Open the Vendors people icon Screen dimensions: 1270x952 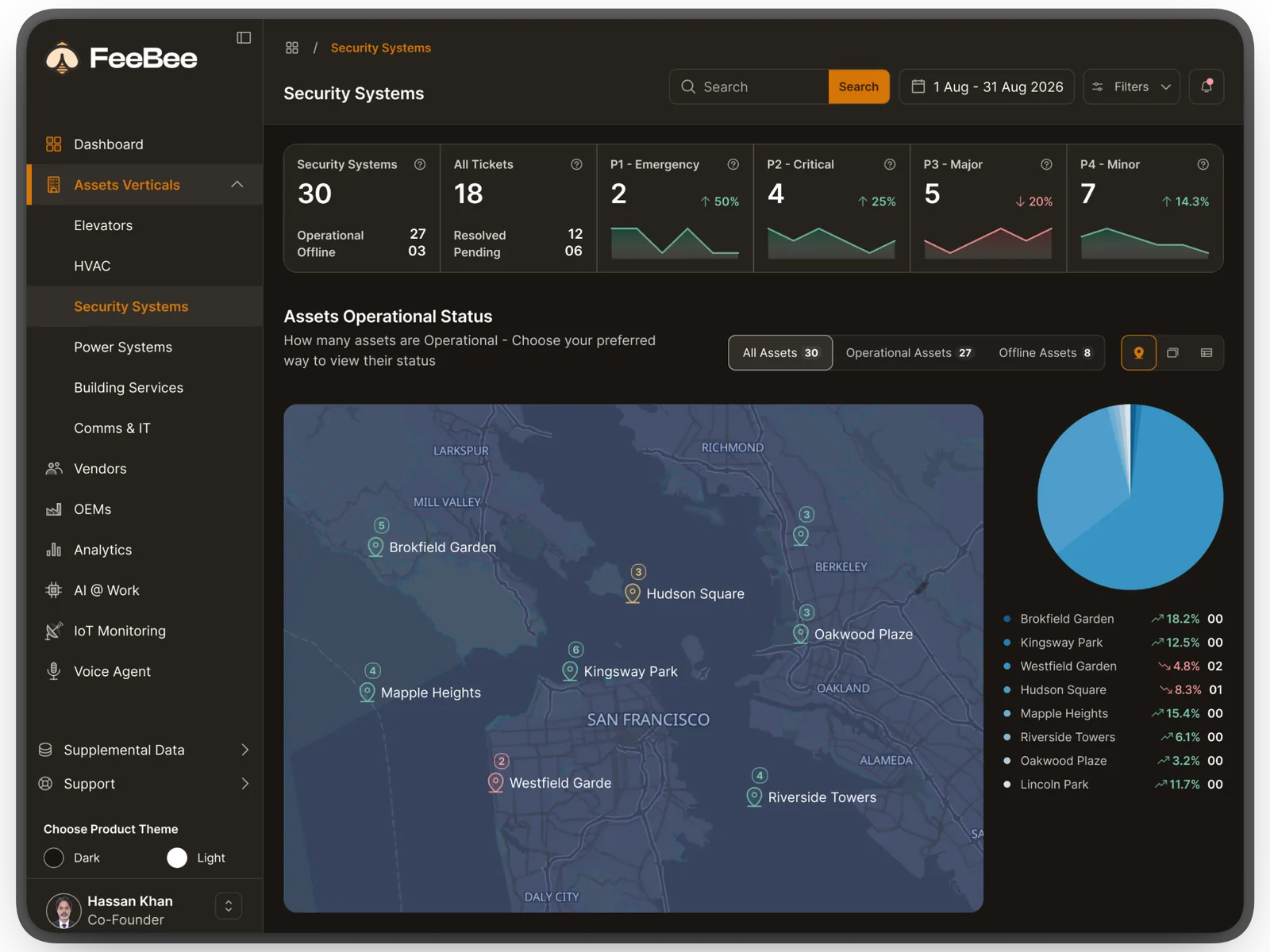pyautogui.click(x=53, y=468)
